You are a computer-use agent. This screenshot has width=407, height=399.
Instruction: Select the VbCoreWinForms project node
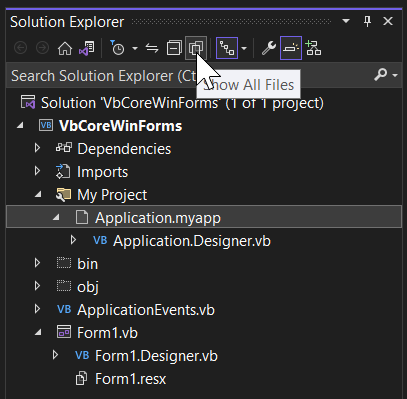point(121,126)
